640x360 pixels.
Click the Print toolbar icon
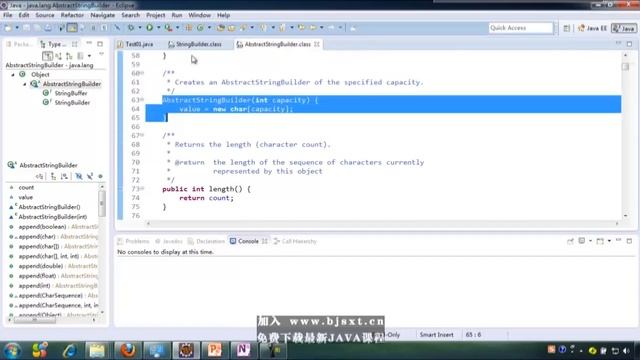(48, 28)
